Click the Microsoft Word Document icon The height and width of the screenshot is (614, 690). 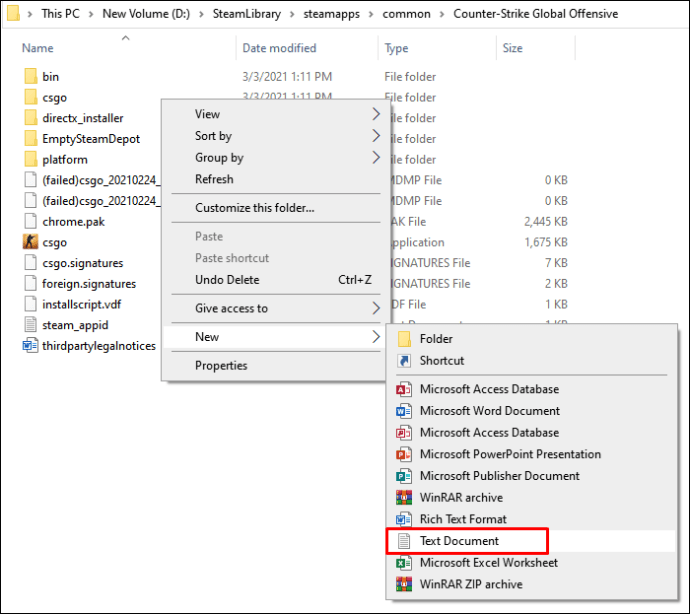[404, 411]
